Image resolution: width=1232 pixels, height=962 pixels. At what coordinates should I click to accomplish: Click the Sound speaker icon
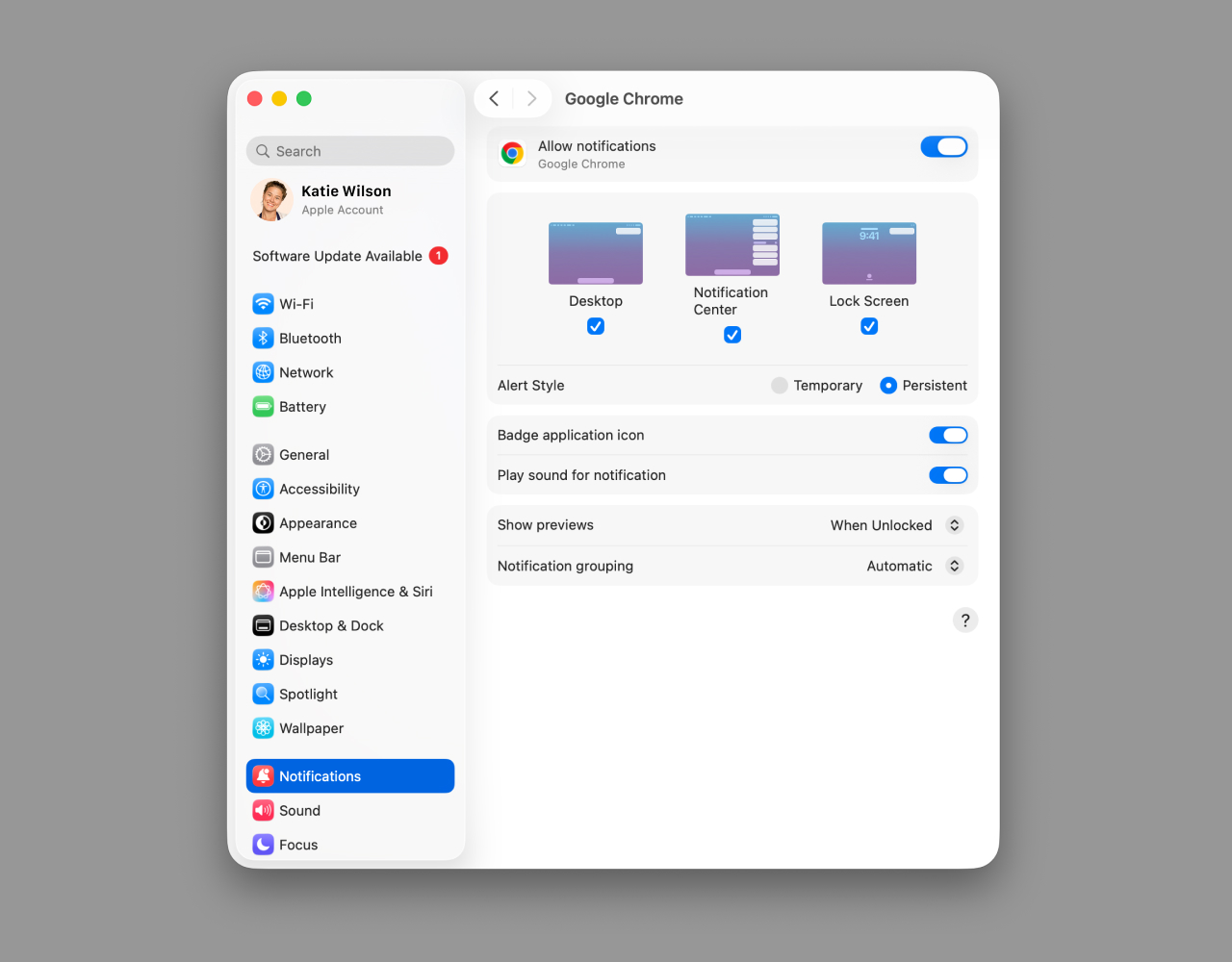click(x=263, y=811)
